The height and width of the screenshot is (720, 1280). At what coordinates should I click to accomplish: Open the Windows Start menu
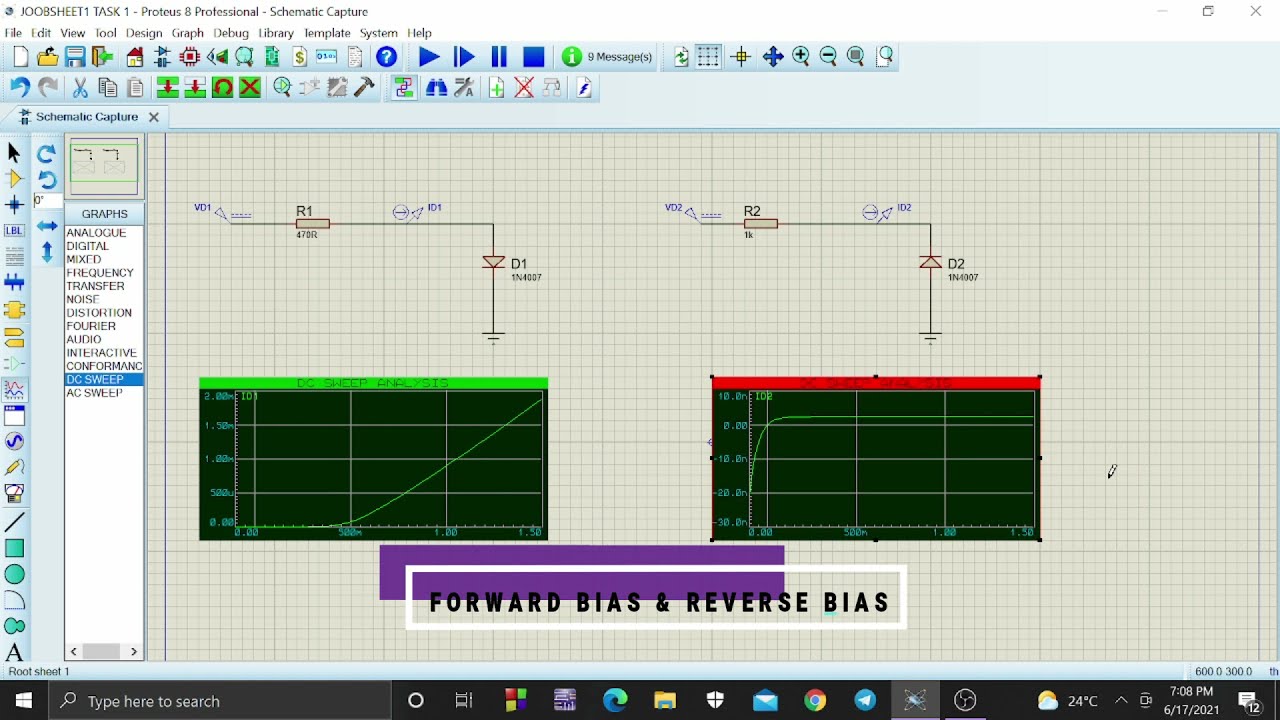(23, 701)
